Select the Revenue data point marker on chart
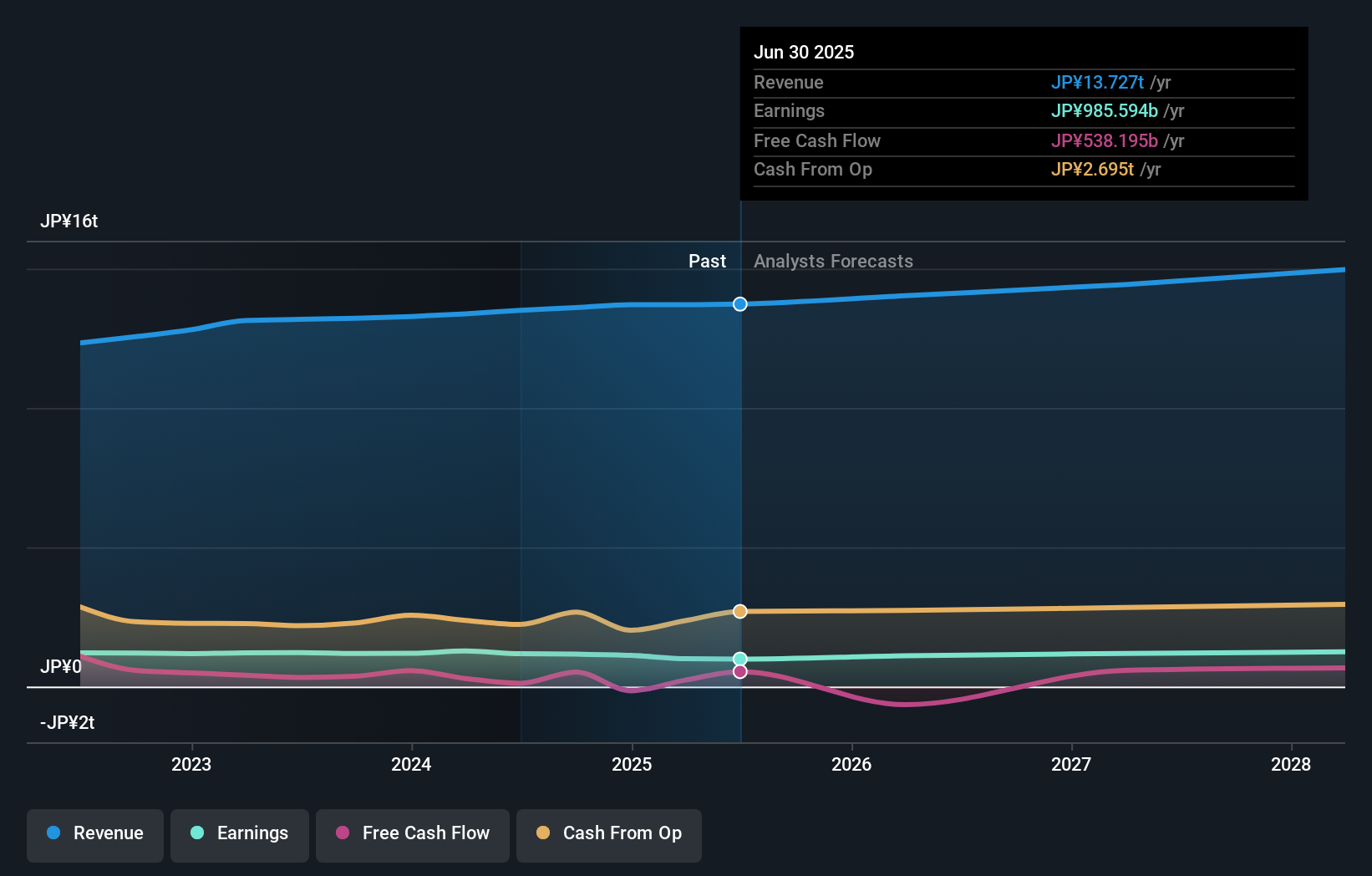 739,304
